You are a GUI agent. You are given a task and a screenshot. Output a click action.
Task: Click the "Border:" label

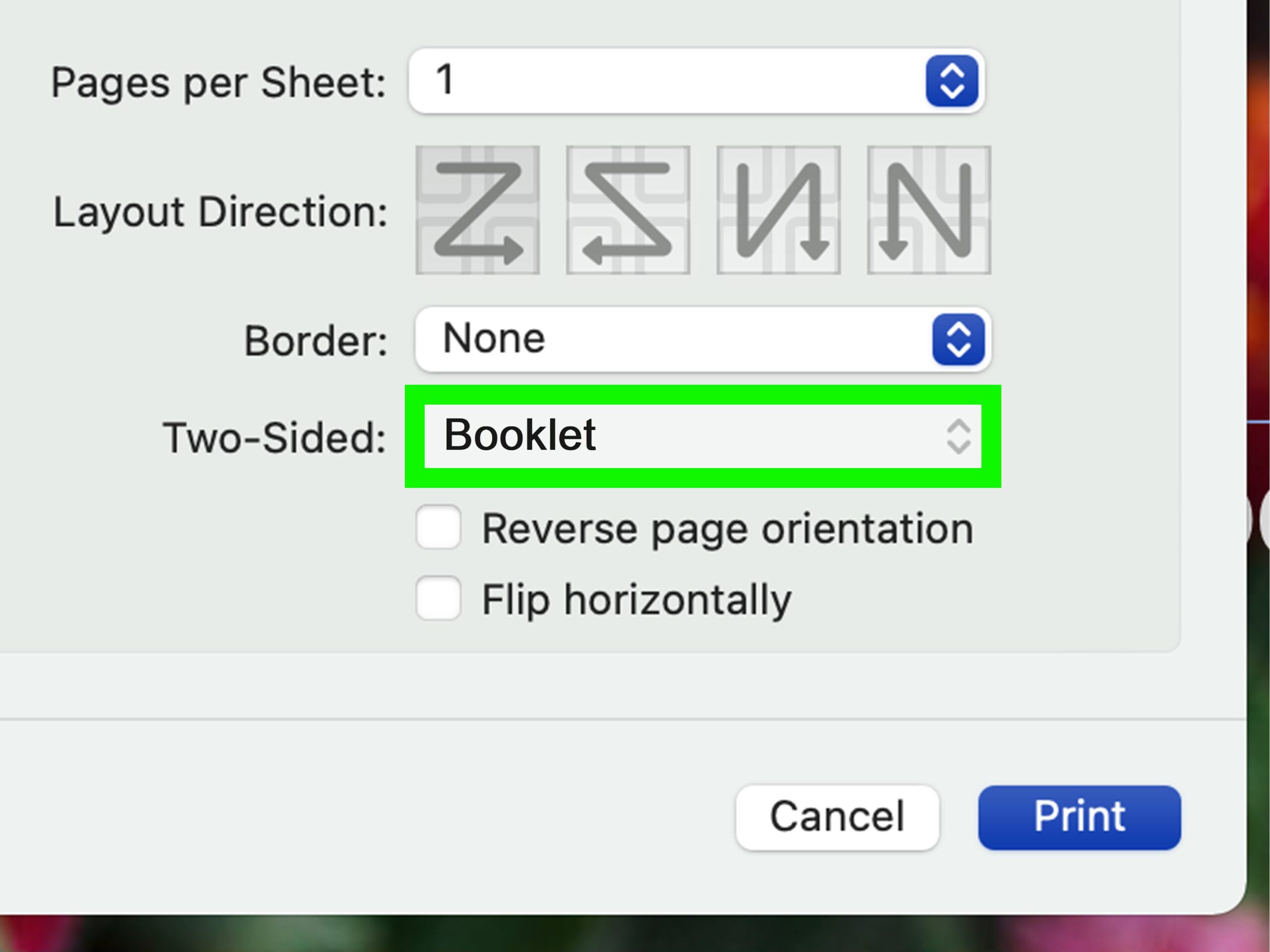click(316, 341)
